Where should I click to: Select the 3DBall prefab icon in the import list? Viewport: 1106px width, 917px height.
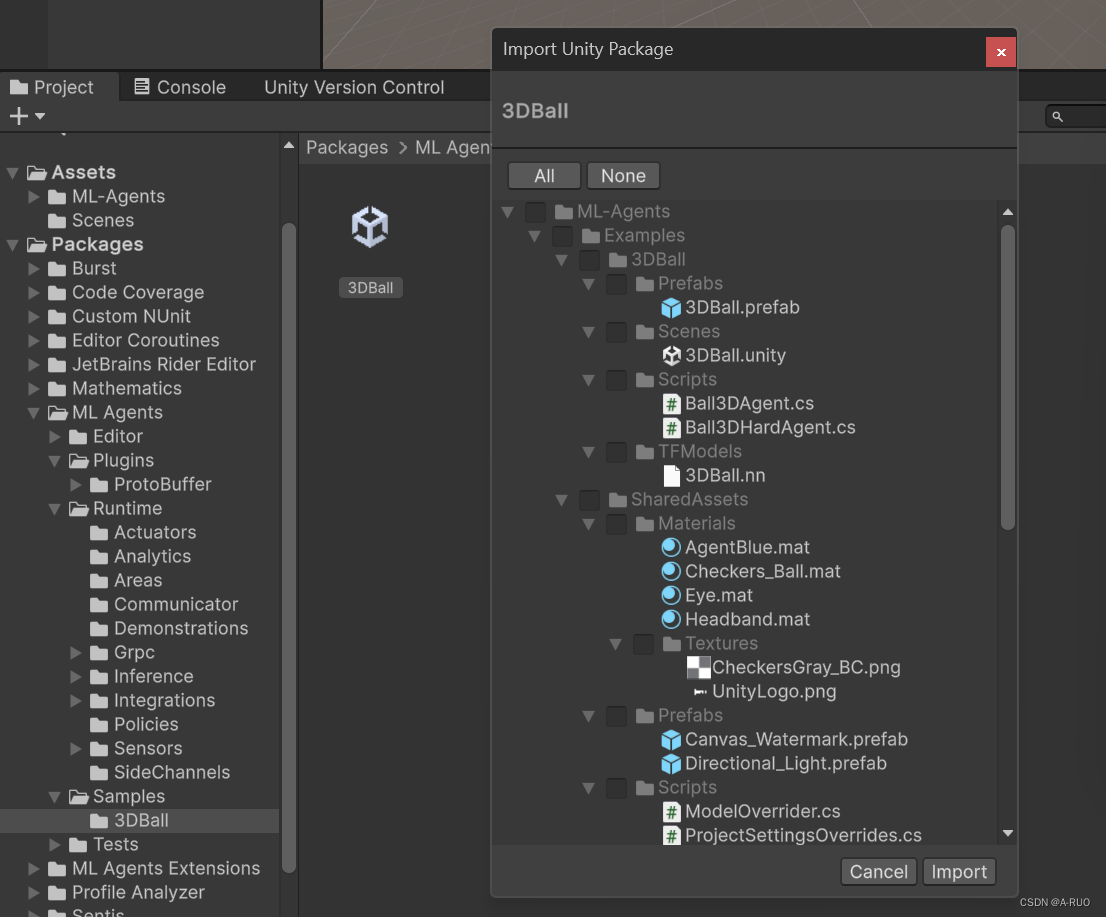tap(671, 307)
